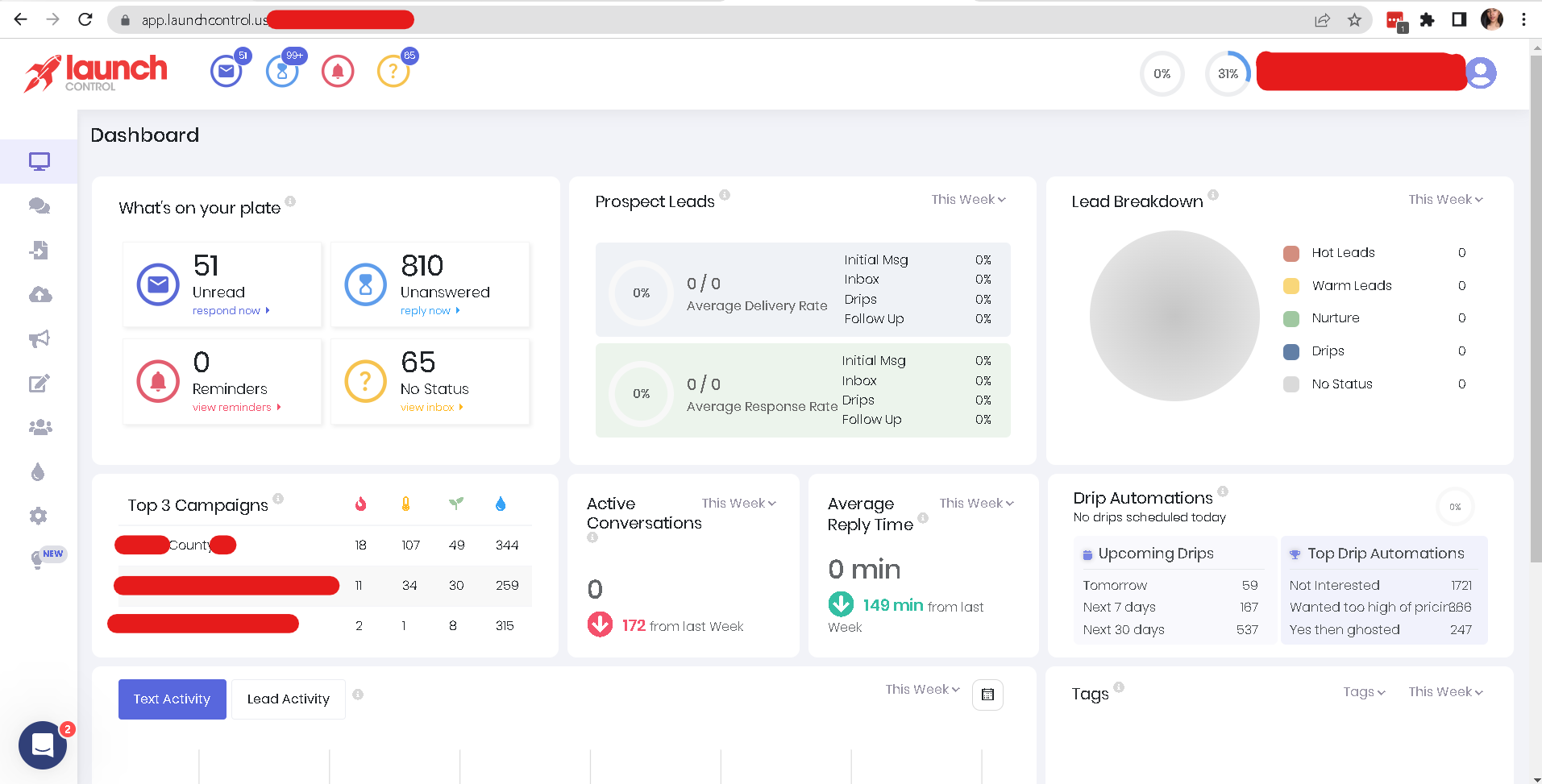This screenshot has width=1542, height=784.
Task: Click the warm leads thermometer column icon
Action: [406, 504]
